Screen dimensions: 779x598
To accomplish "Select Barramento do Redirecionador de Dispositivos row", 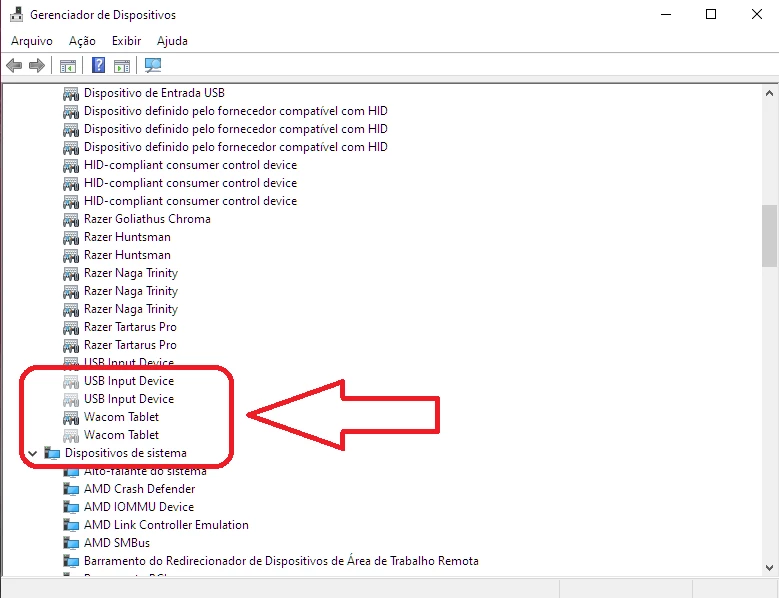I will 281,561.
